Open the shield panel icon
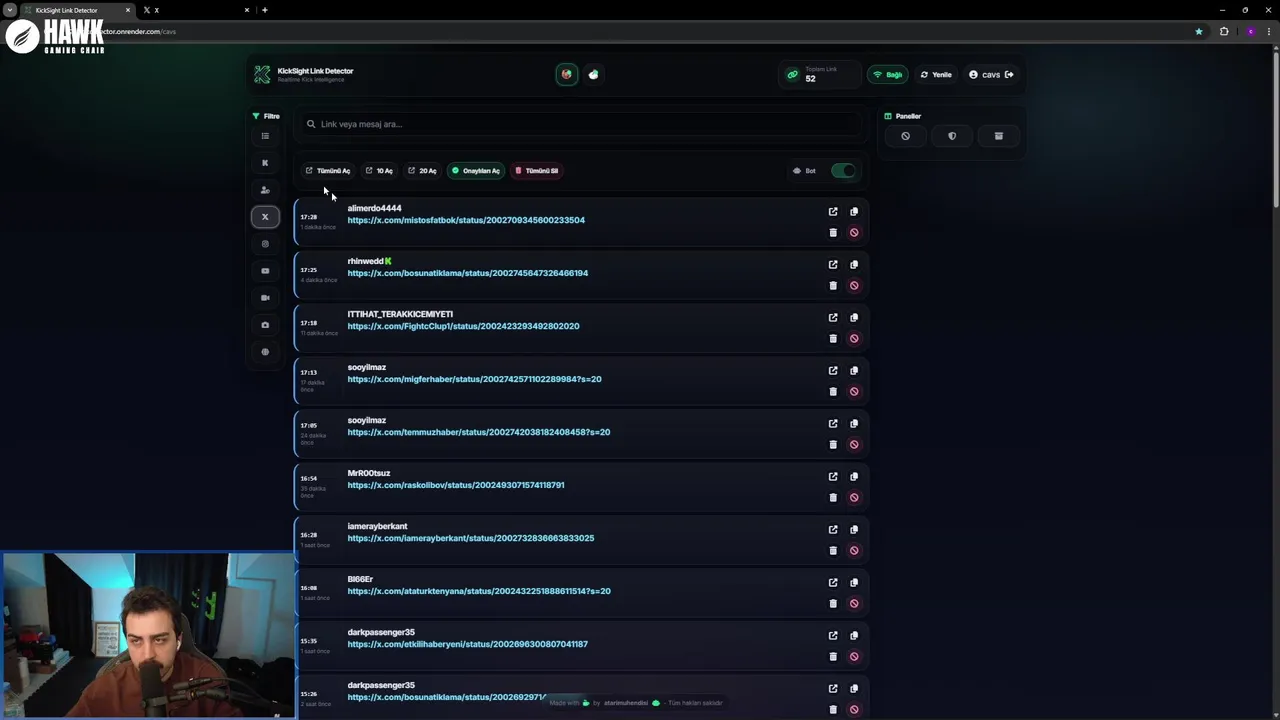Screen dimensions: 1280x720 [x=952, y=136]
